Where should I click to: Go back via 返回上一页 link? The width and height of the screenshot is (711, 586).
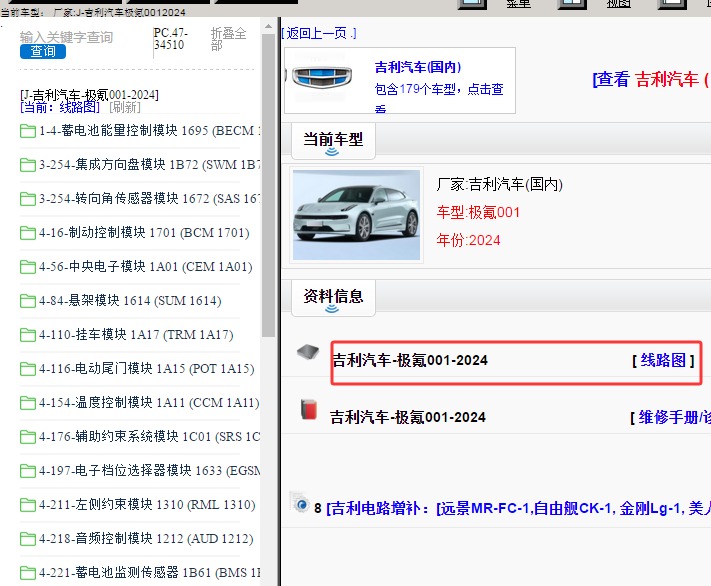coord(319,33)
